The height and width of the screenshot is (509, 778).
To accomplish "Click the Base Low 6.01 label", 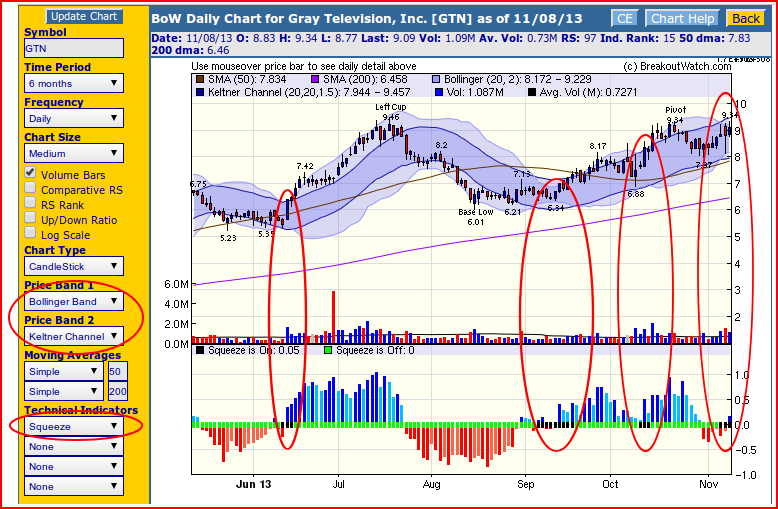I will coord(476,217).
